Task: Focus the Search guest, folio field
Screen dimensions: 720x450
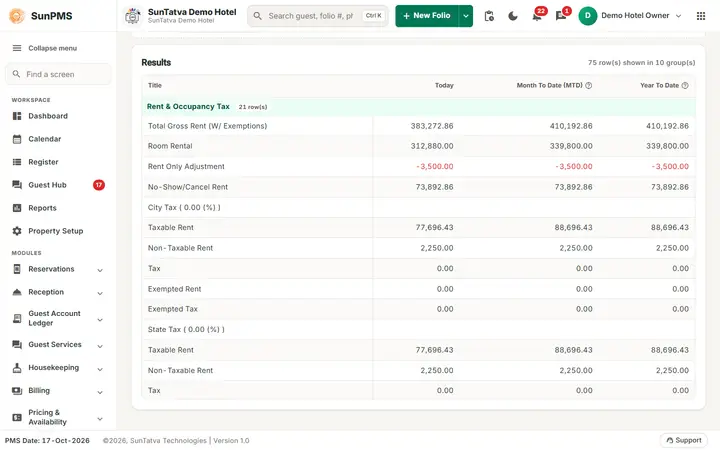Action: 318,16
